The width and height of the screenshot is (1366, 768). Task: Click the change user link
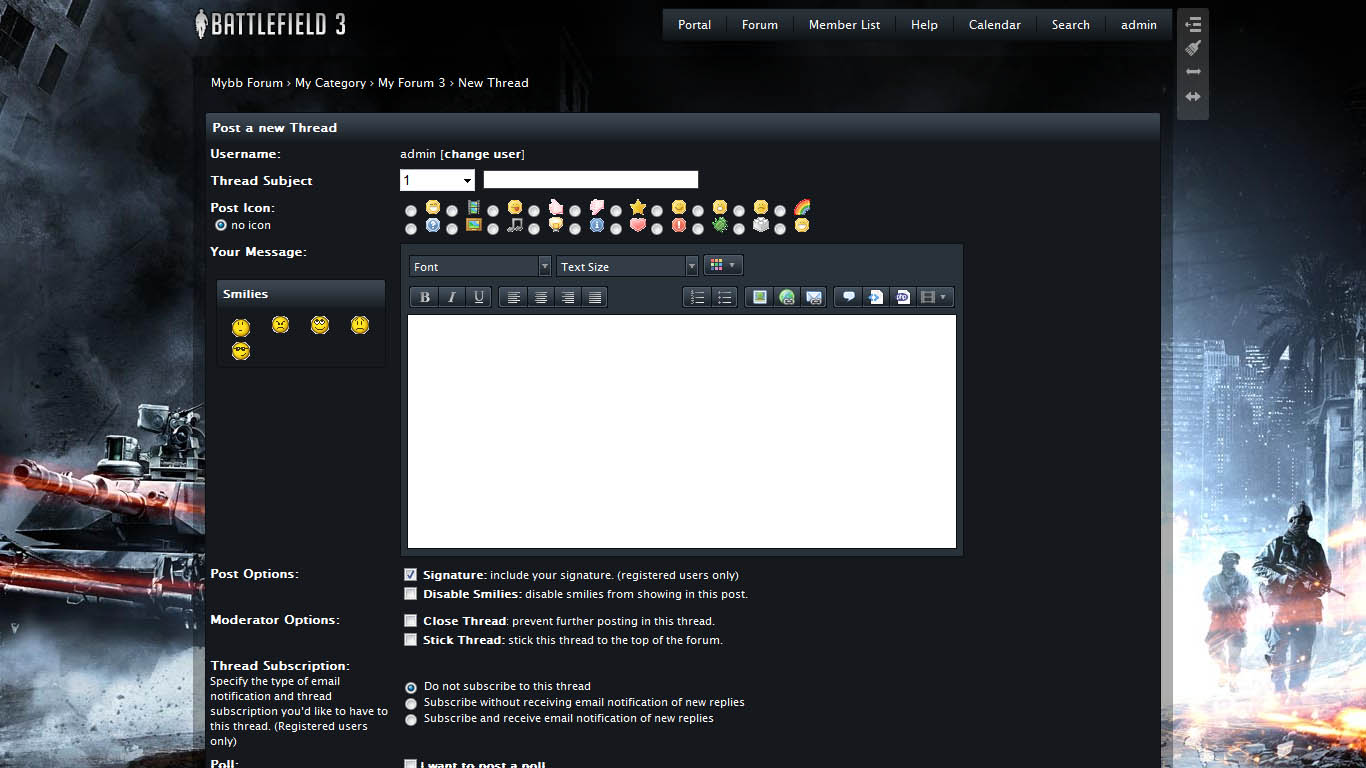pyautogui.click(x=482, y=155)
